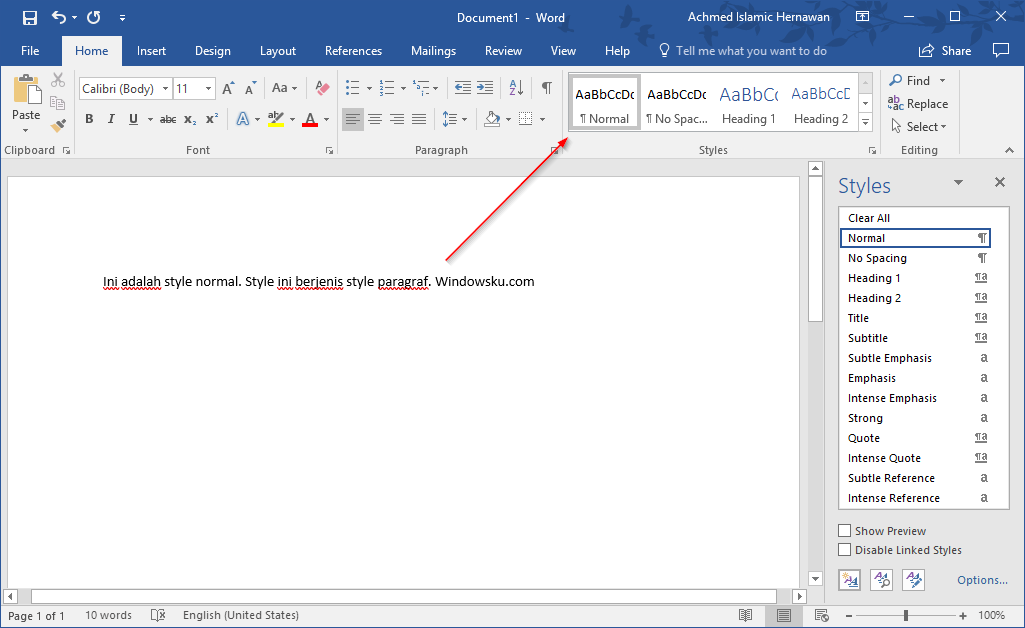Click the Redo/Repeat icon
The image size is (1025, 628).
pyautogui.click(x=93, y=18)
